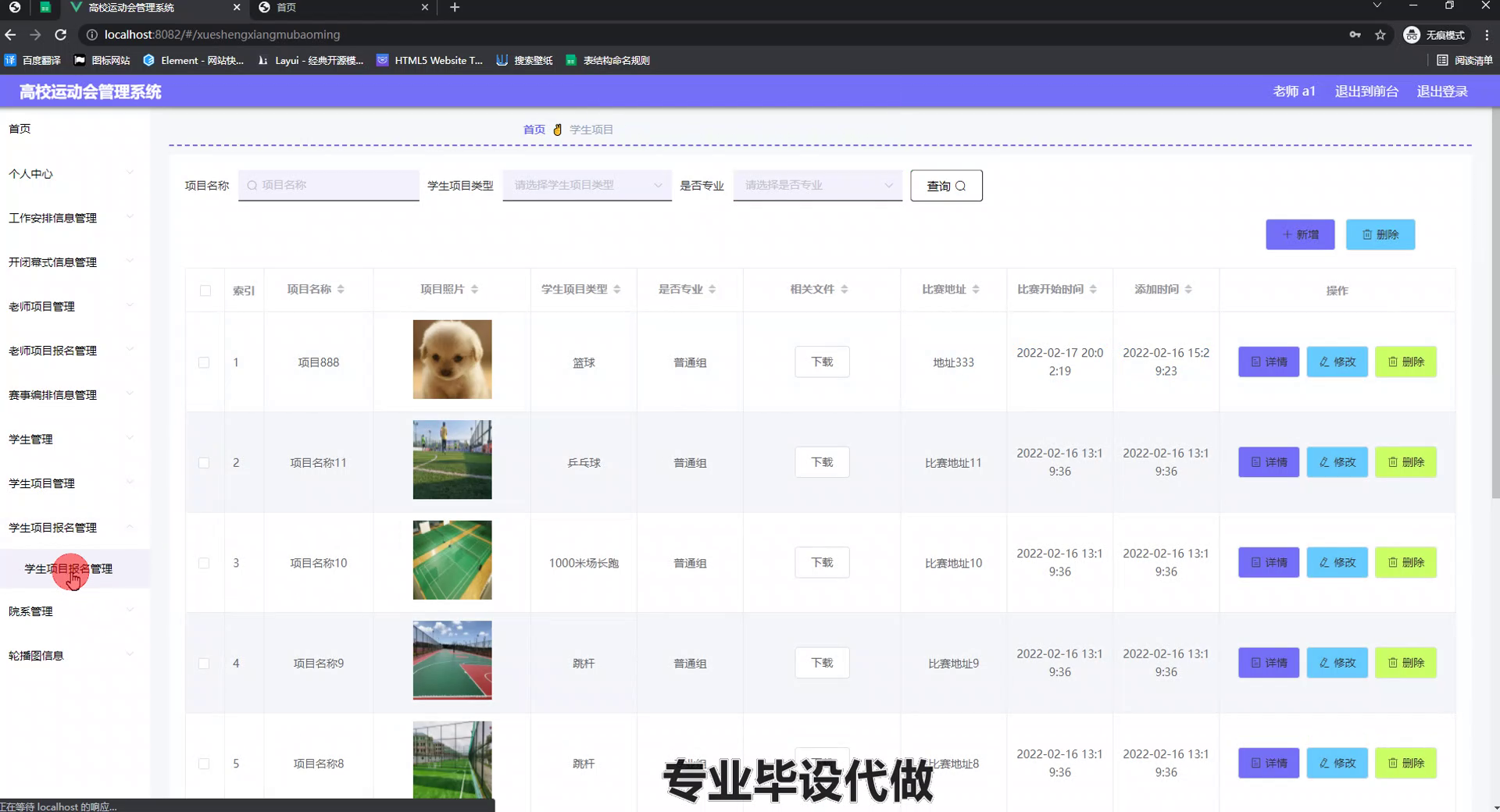
Task: Sort the table by 是否专业 column
Action: click(x=712, y=290)
